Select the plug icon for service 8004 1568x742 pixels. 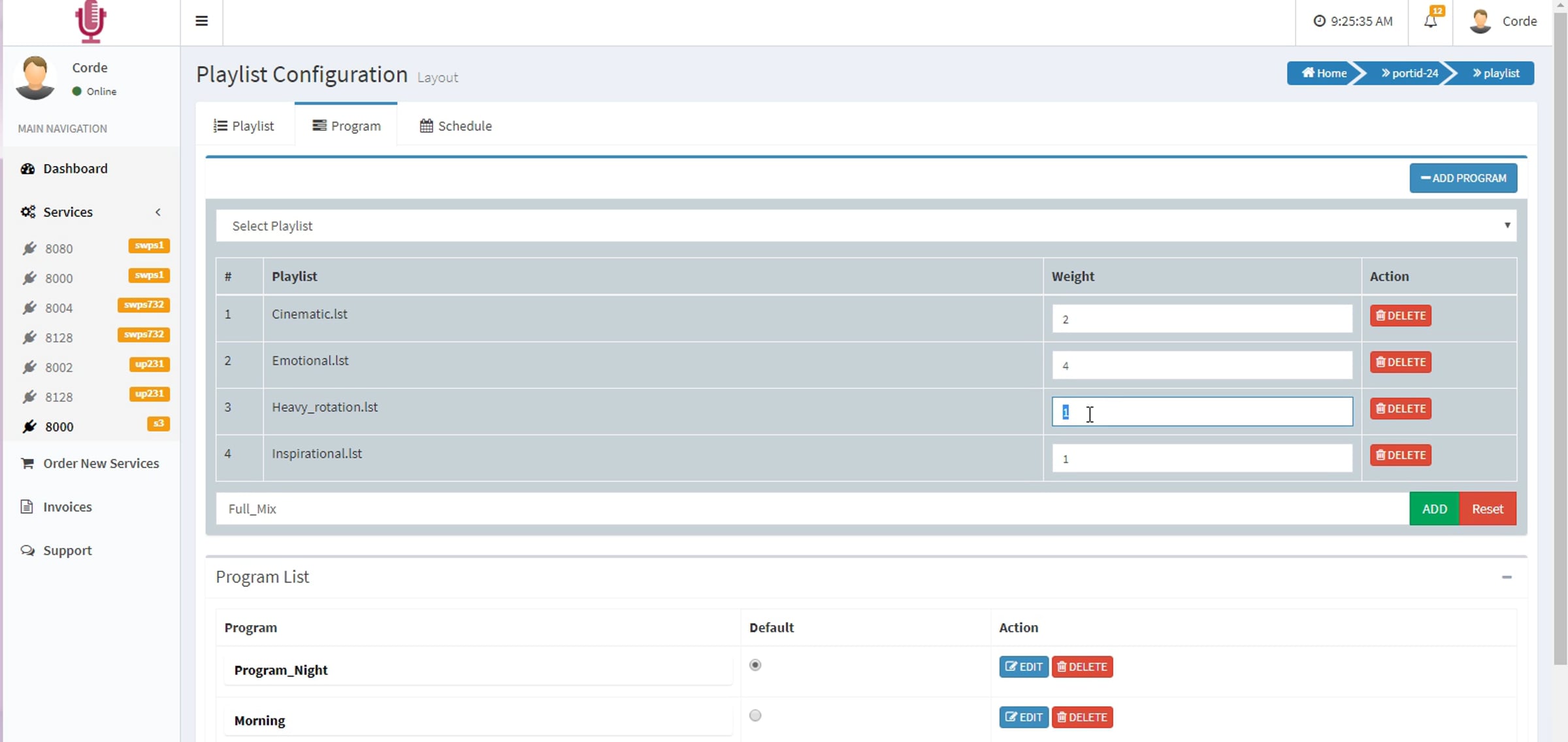29,308
